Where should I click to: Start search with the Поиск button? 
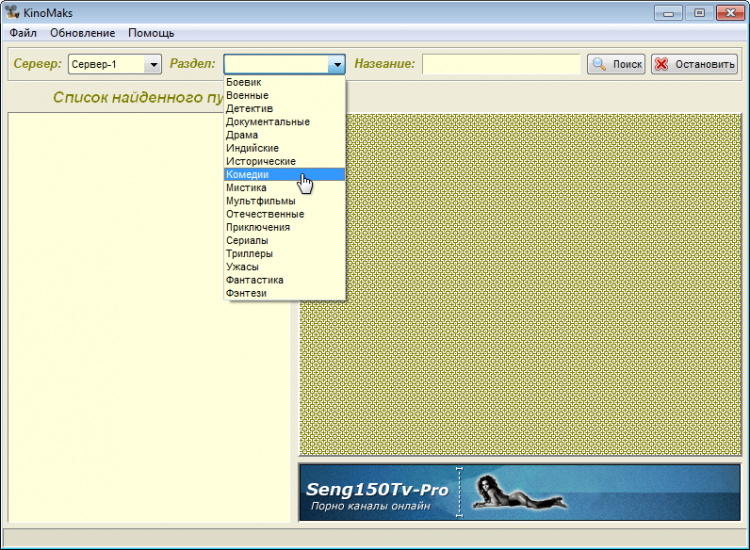pyautogui.click(x=616, y=64)
